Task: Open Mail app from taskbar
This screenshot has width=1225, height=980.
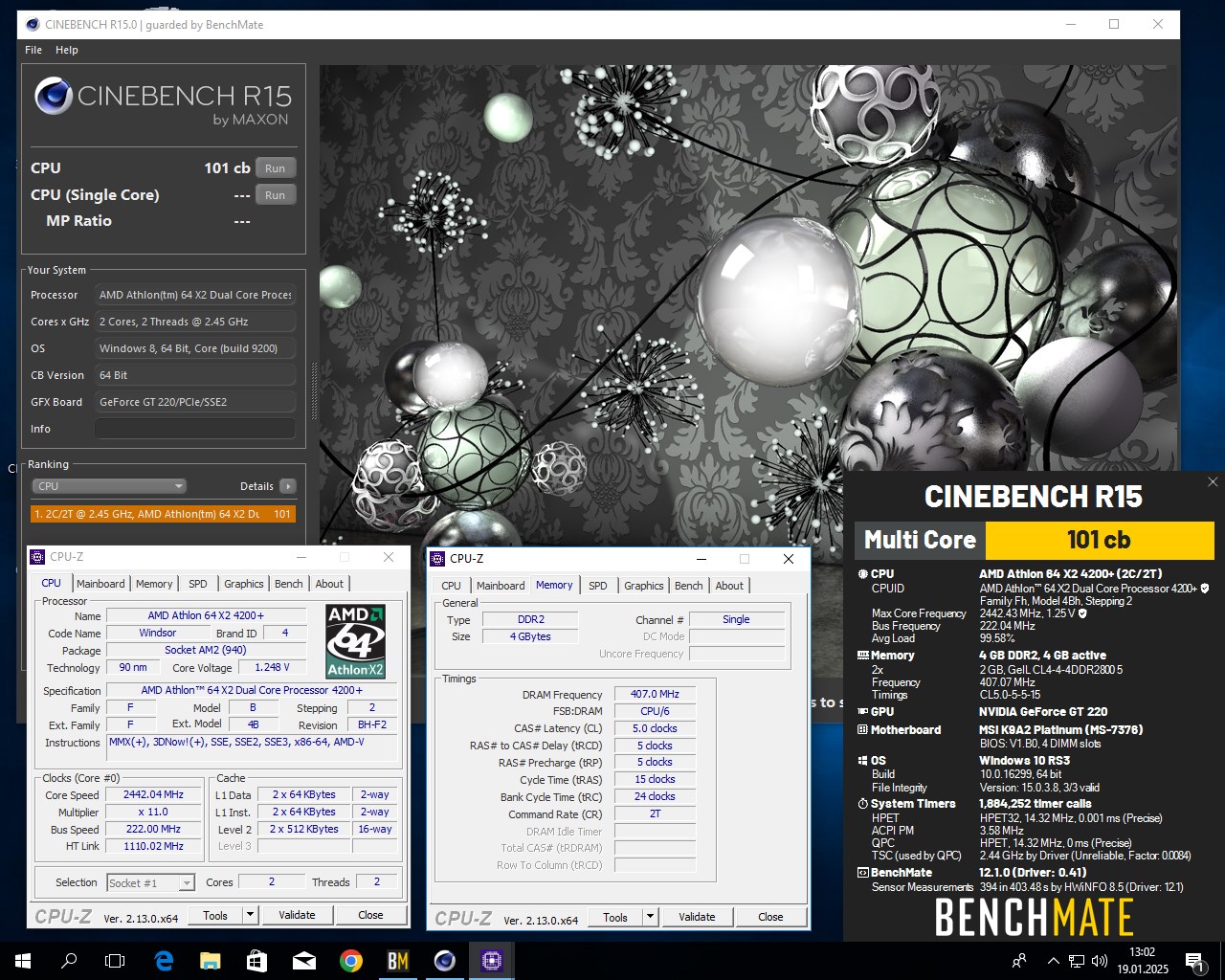Action: click(x=304, y=961)
